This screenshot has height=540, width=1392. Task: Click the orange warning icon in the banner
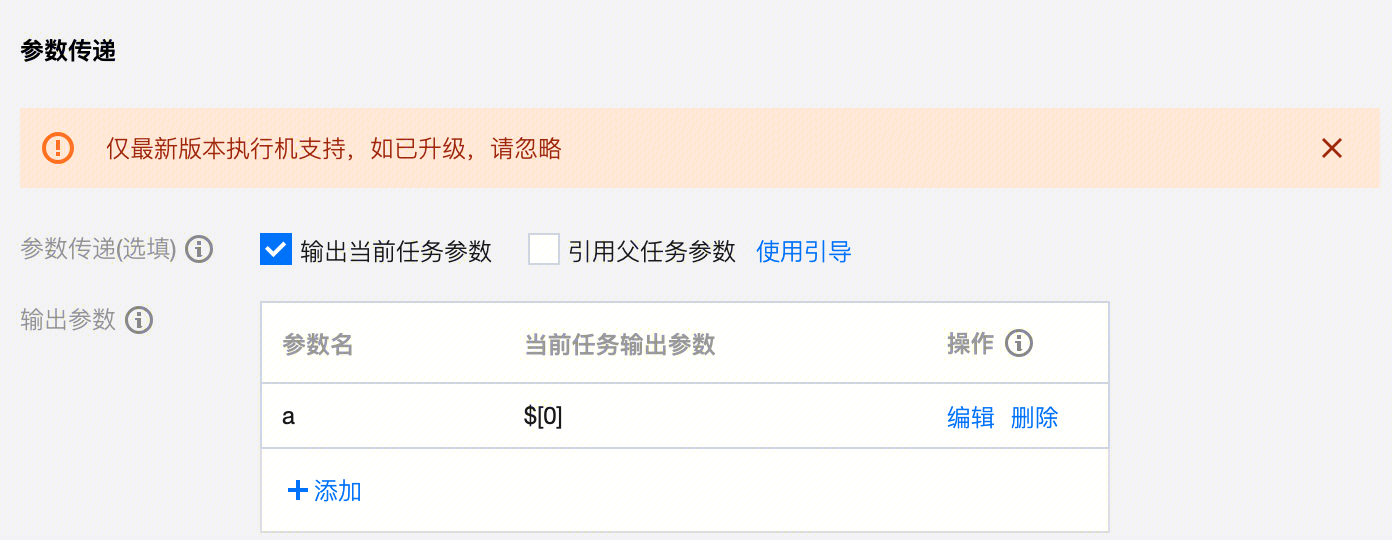[58, 148]
